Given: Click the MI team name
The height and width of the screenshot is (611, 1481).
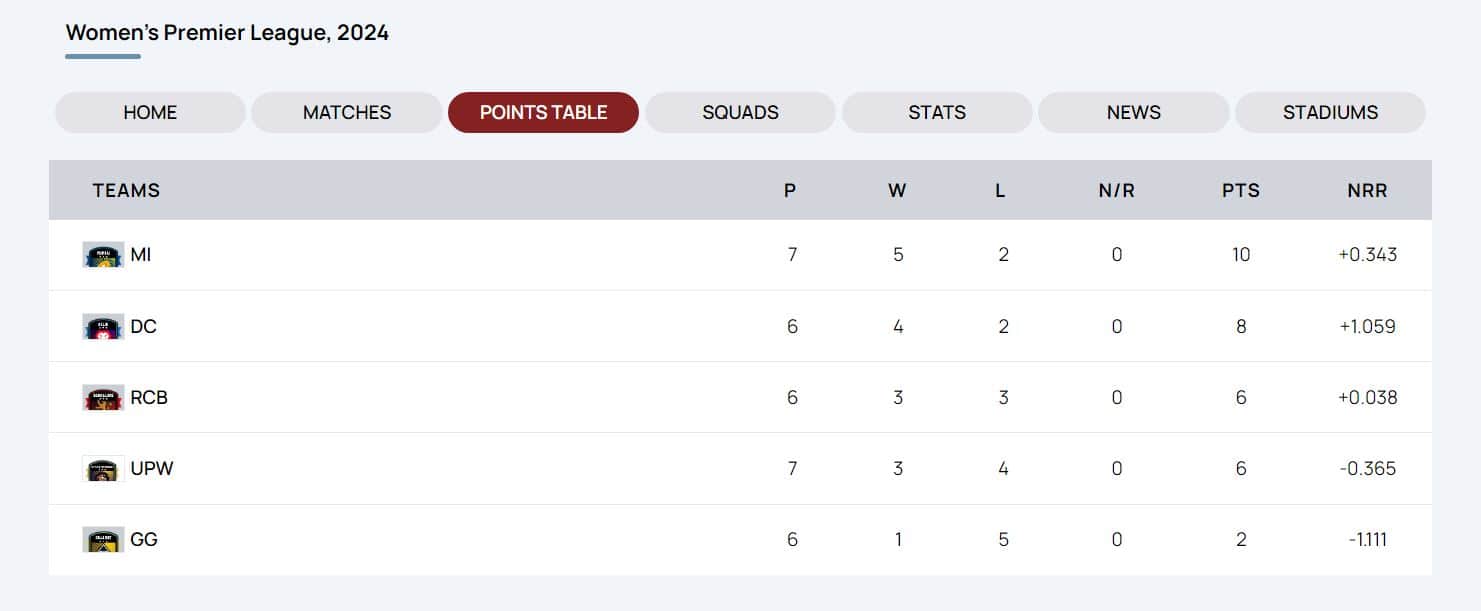Looking at the screenshot, I should (x=141, y=255).
